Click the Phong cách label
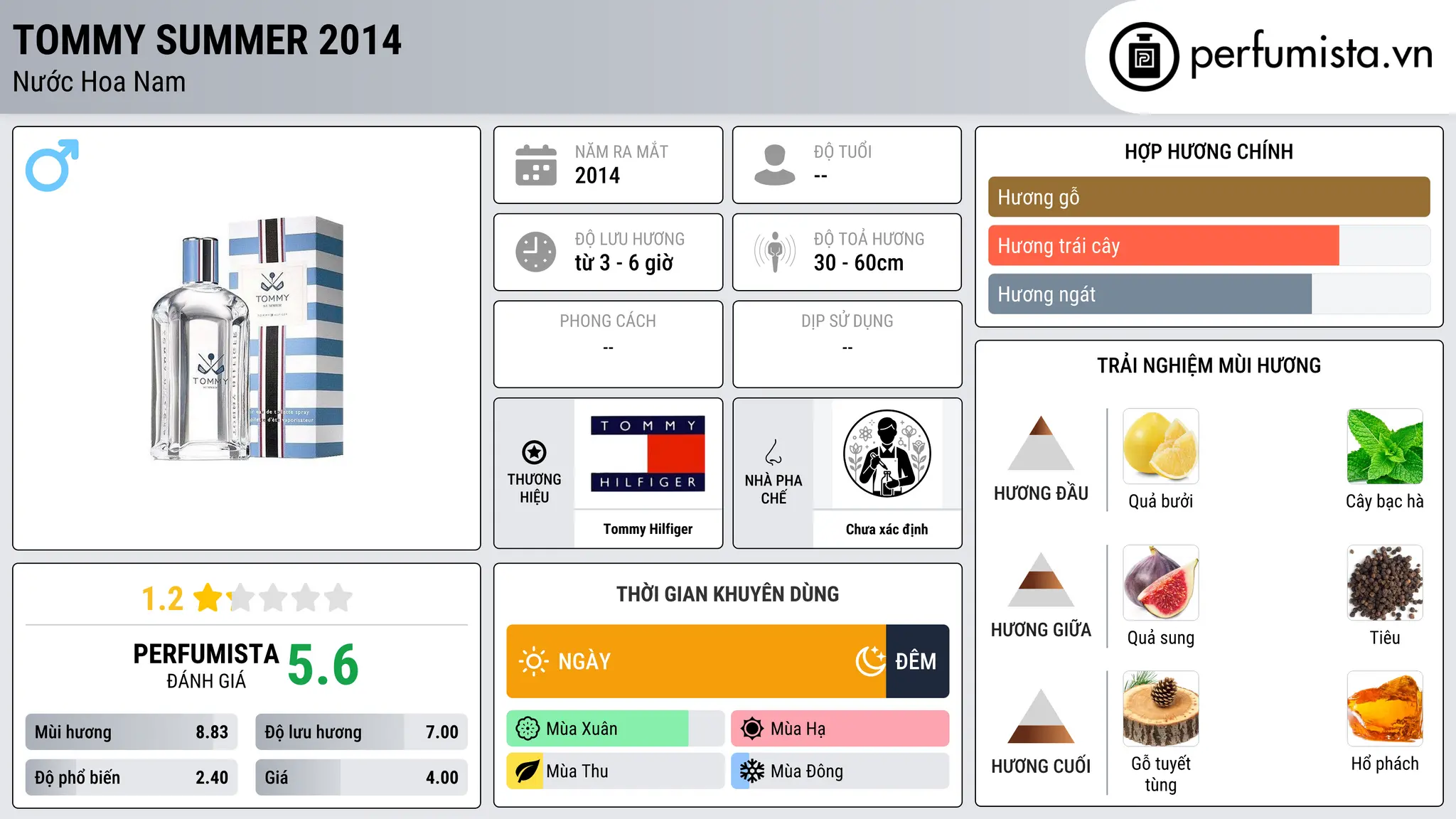The image size is (1456, 819). 608,321
